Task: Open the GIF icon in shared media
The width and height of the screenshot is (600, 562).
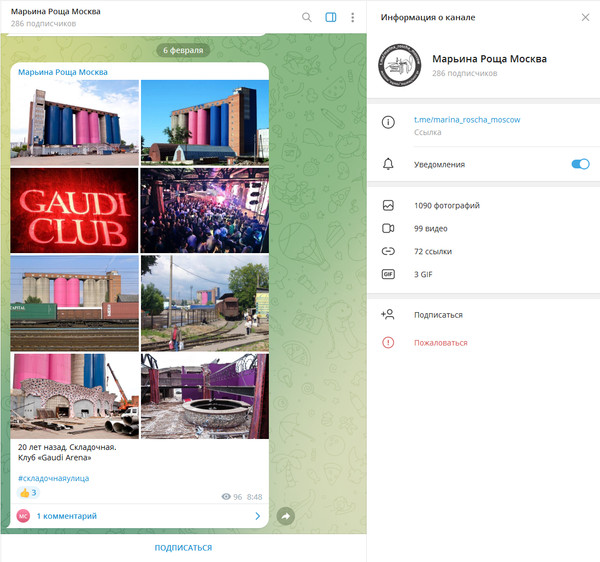Action: pos(388,274)
